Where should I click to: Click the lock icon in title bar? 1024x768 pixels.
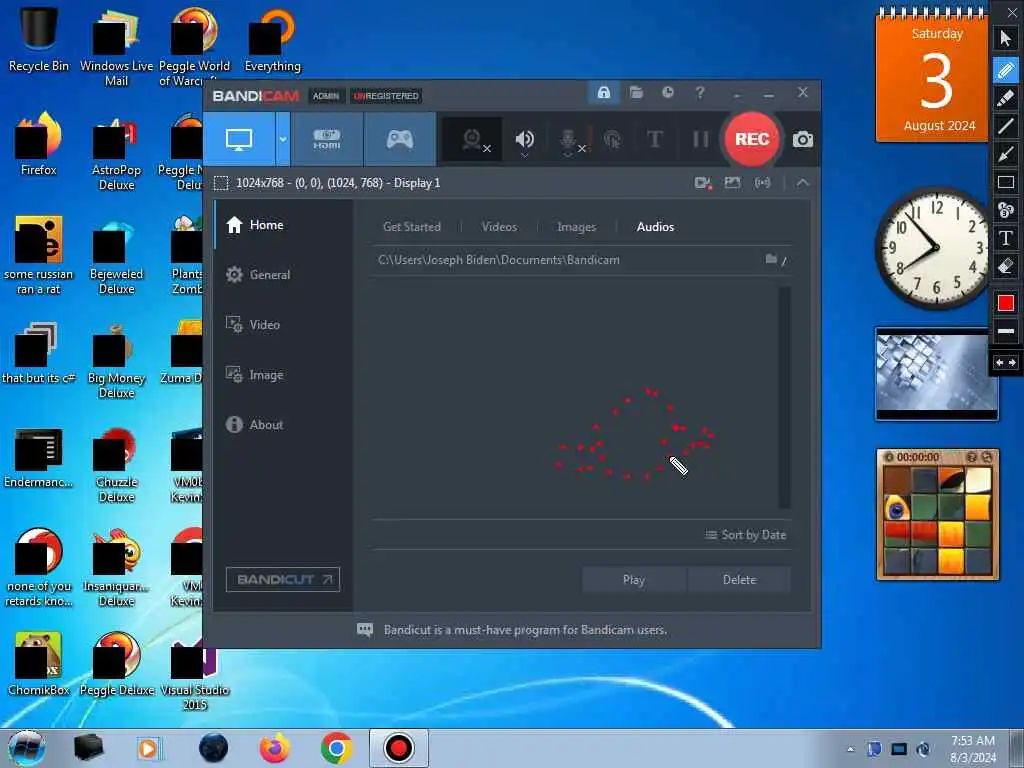coord(604,92)
